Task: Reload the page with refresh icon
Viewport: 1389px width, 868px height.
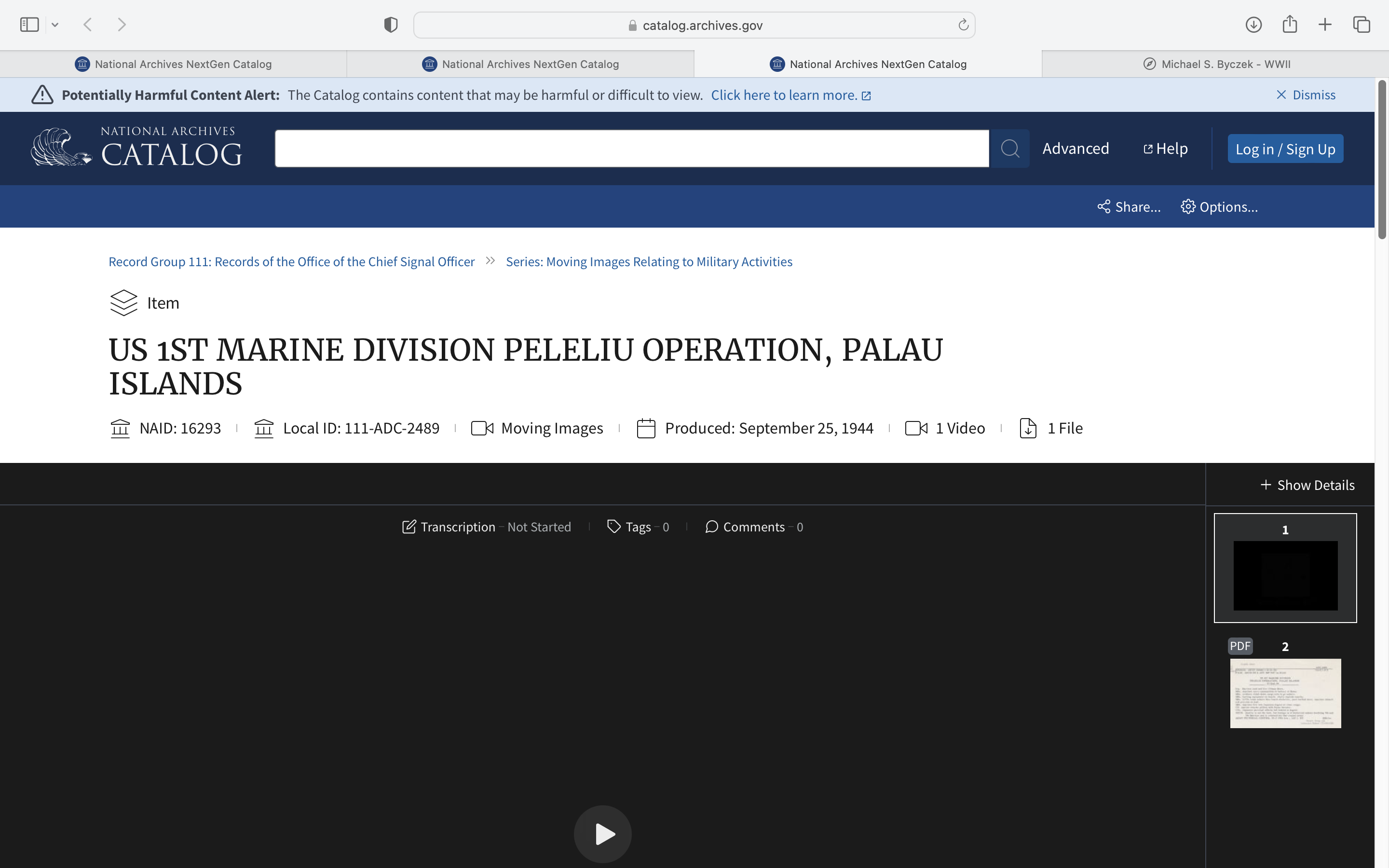Action: coord(963,25)
